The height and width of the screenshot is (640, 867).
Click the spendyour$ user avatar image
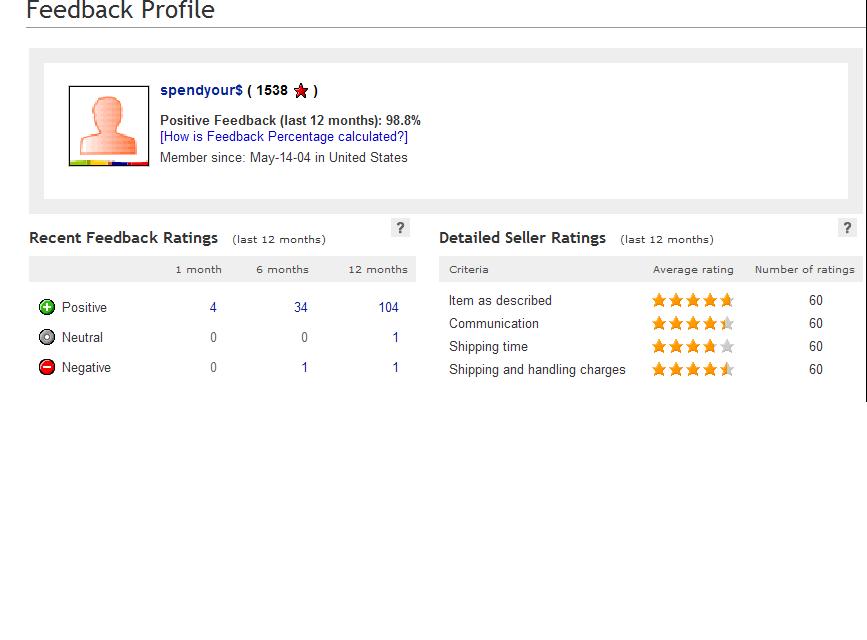click(109, 126)
